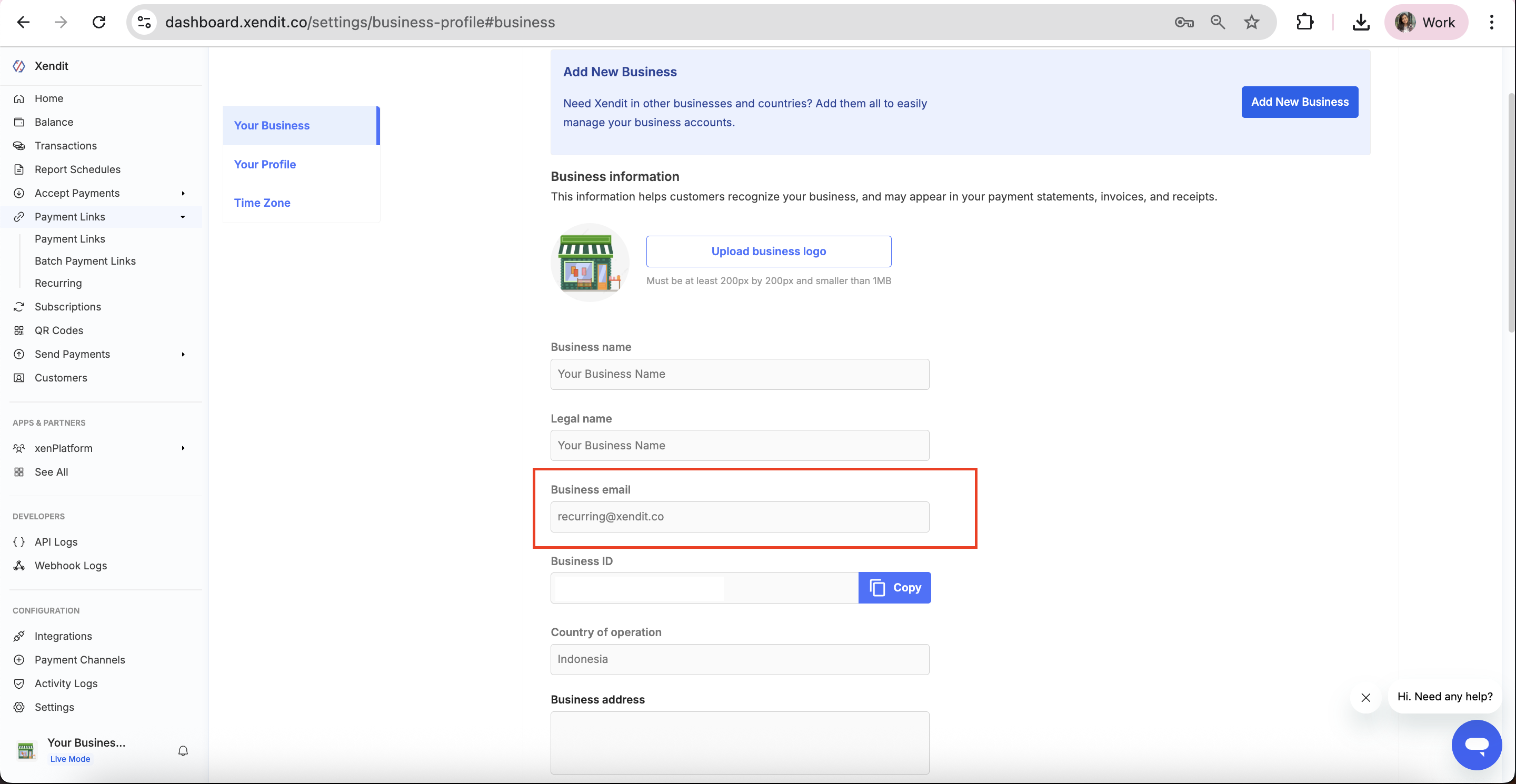
Task: Click the Integrations plug icon
Action: coord(19,636)
